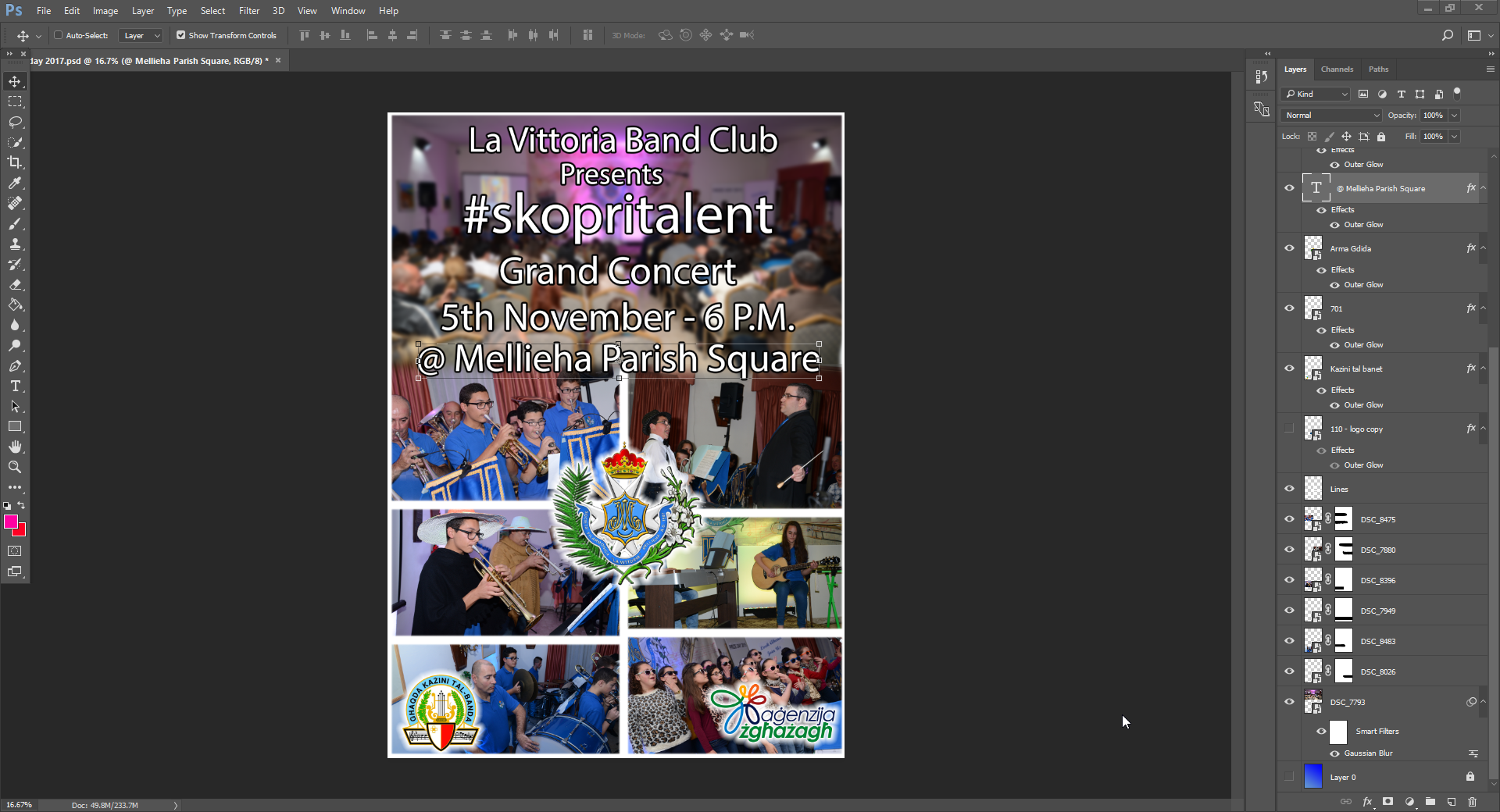Click the background color swatch
Screen dimensions: 1500x812
[21, 532]
